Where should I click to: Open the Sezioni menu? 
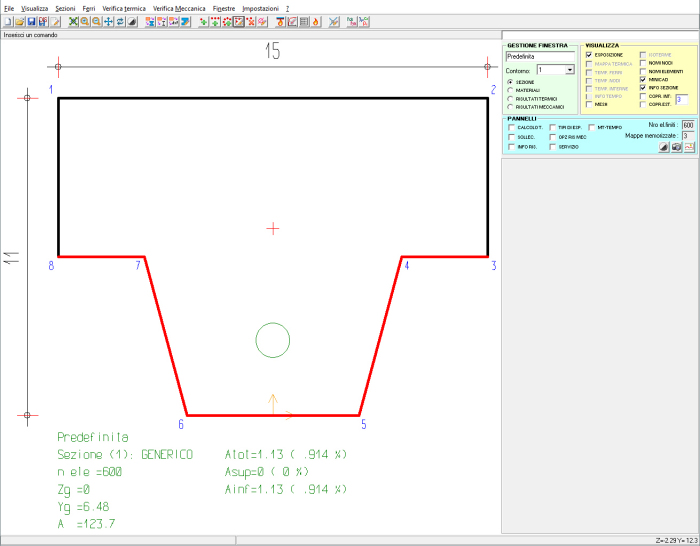click(65, 7)
